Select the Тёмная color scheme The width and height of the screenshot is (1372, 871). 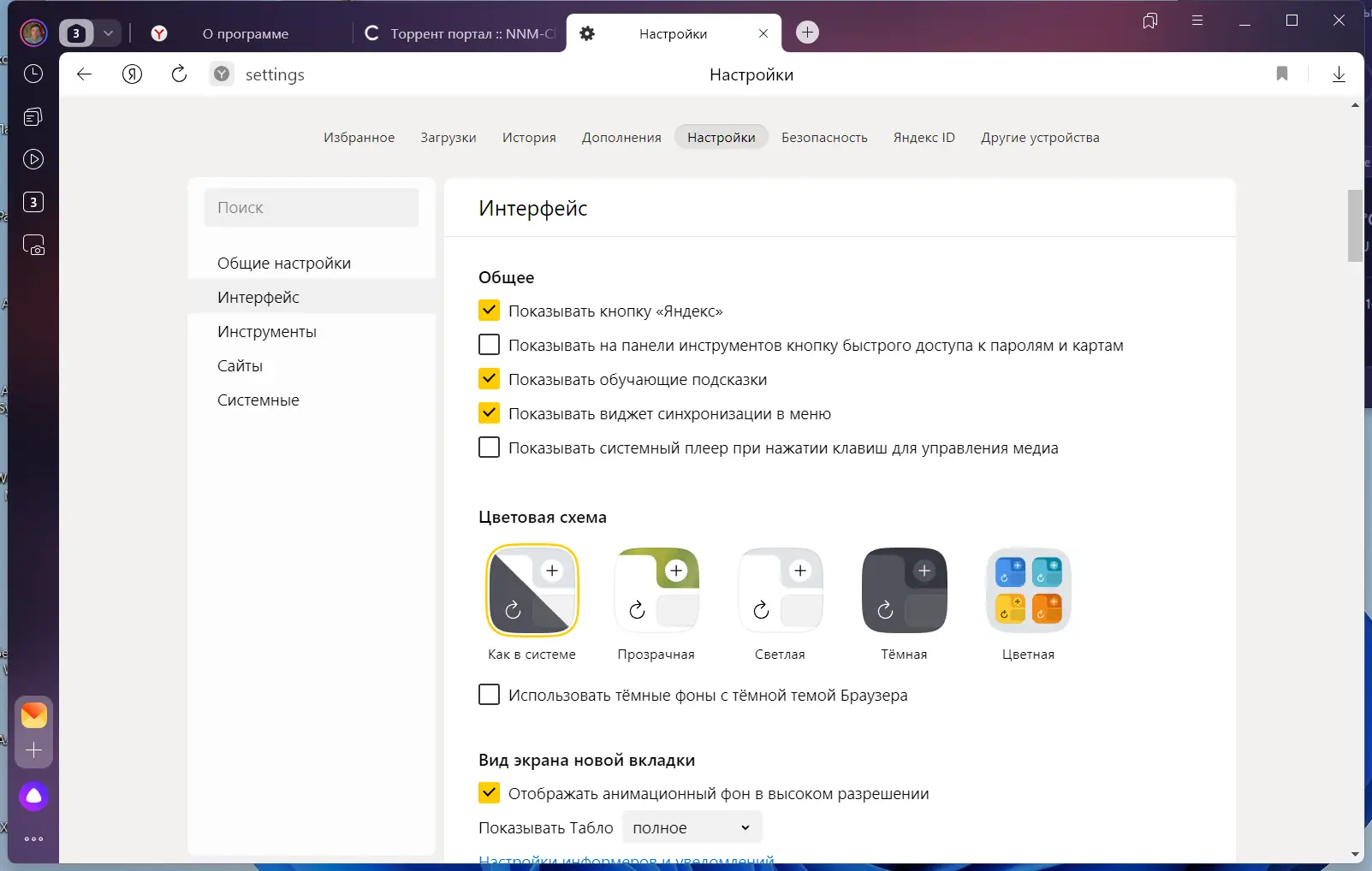(905, 590)
